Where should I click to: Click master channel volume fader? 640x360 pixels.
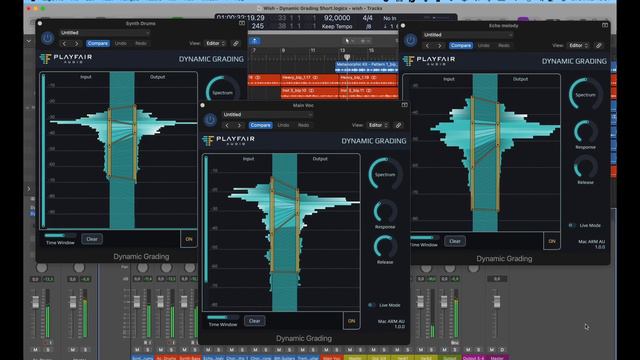point(496,301)
